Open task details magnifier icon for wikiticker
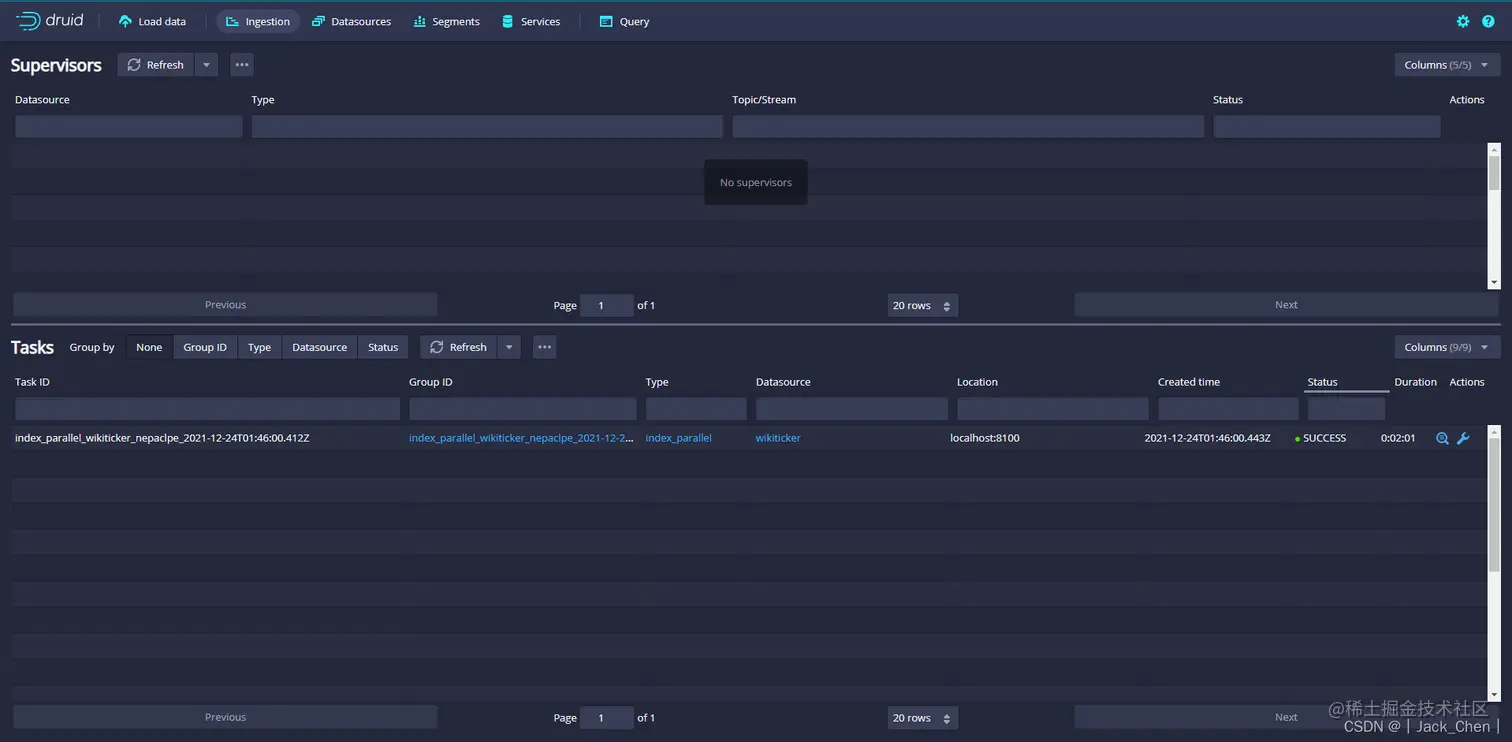The width and height of the screenshot is (1512, 742). (1442, 438)
